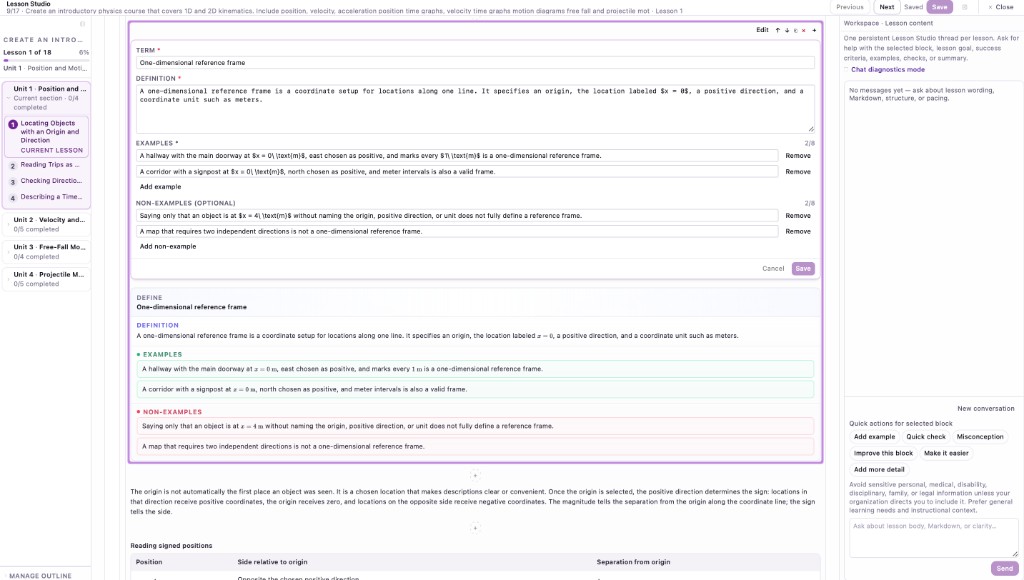1024x580 pixels.
Task: Click the paragraph starting 'The origin is not automatically'
Action: pyautogui.click(x=475, y=502)
